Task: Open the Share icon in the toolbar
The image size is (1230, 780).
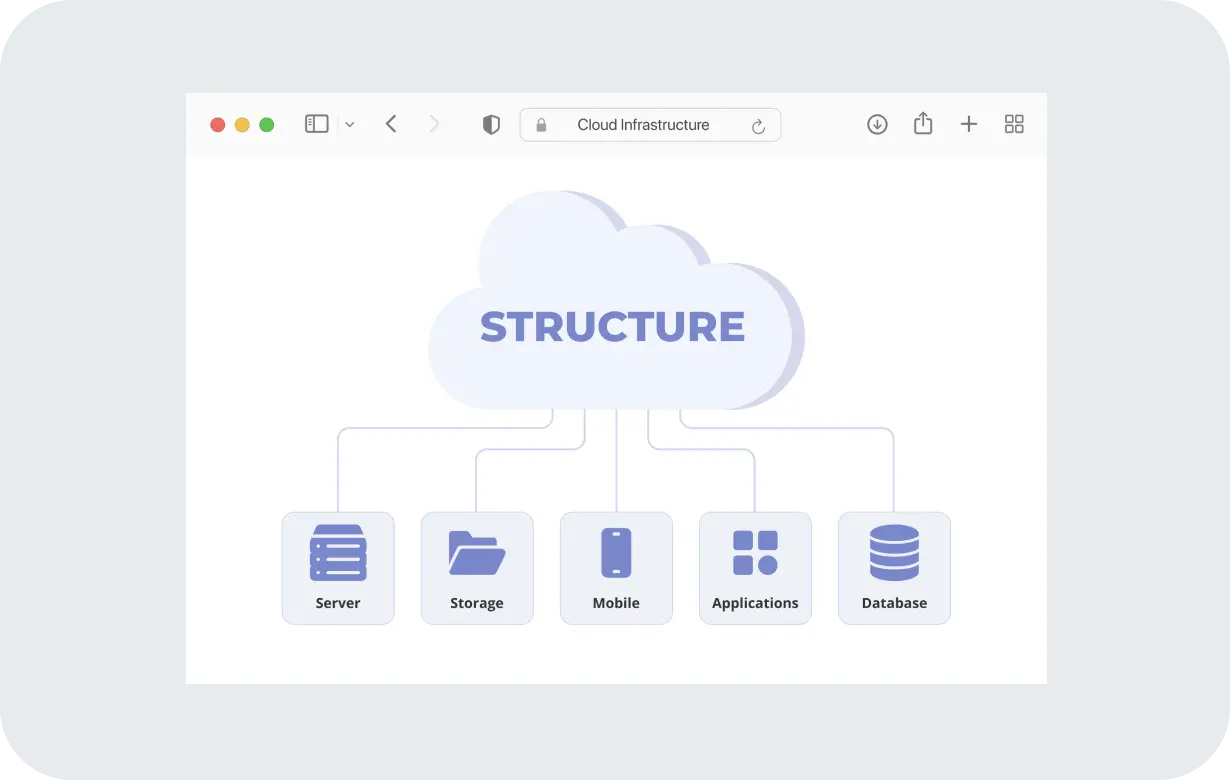Action: pyautogui.click(x=923, y=123)
